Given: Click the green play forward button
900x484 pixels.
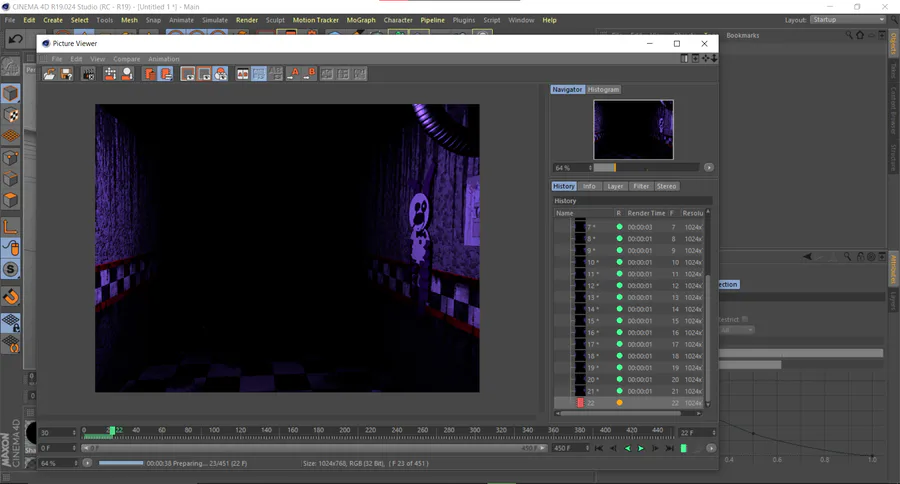Looking at the screenshot, I should click(641, 448).
